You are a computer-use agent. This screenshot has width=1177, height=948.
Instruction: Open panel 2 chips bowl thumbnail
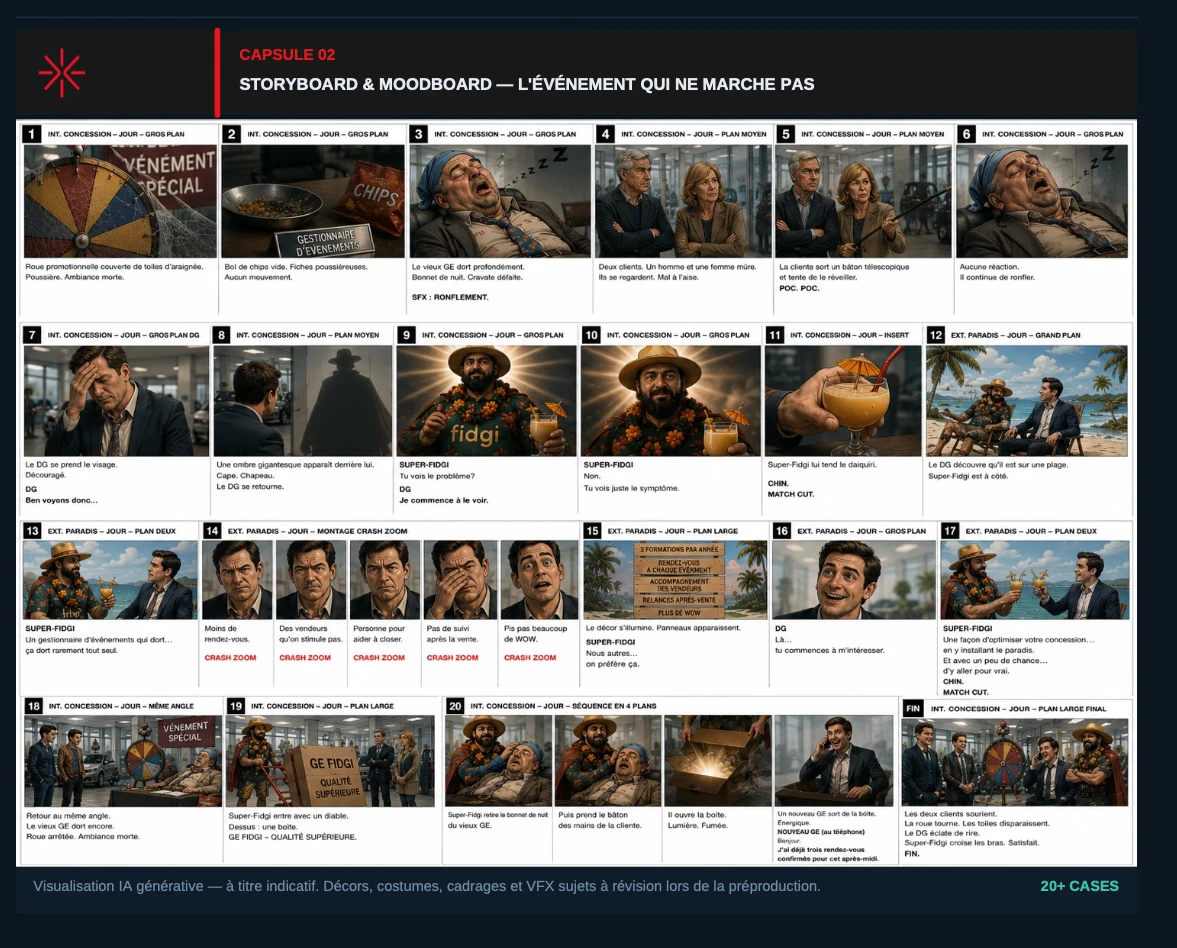312,201
